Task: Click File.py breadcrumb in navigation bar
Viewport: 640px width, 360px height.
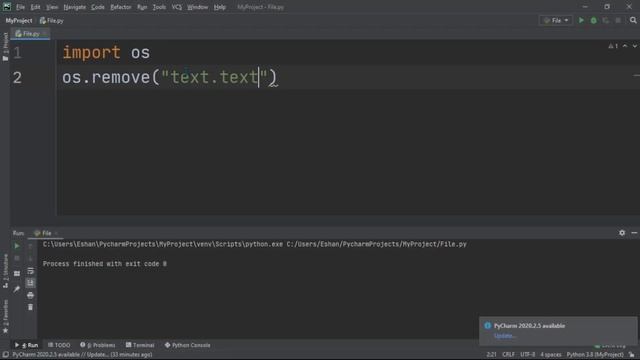Action: (52, 20)
